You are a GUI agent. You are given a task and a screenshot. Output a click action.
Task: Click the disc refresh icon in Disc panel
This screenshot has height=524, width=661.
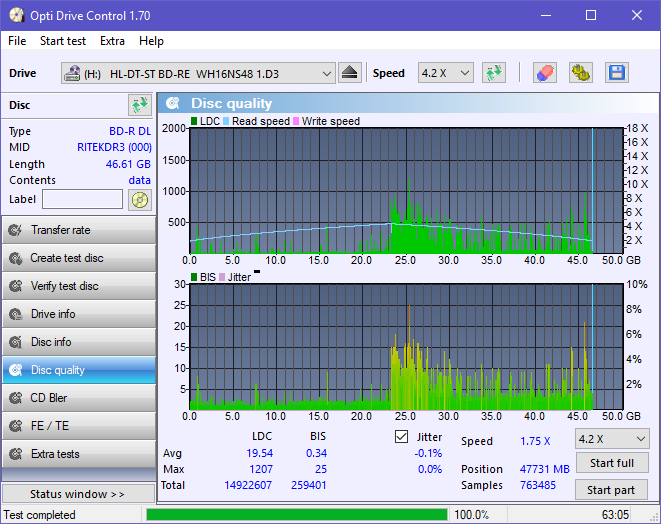click(x=139, y=105)
